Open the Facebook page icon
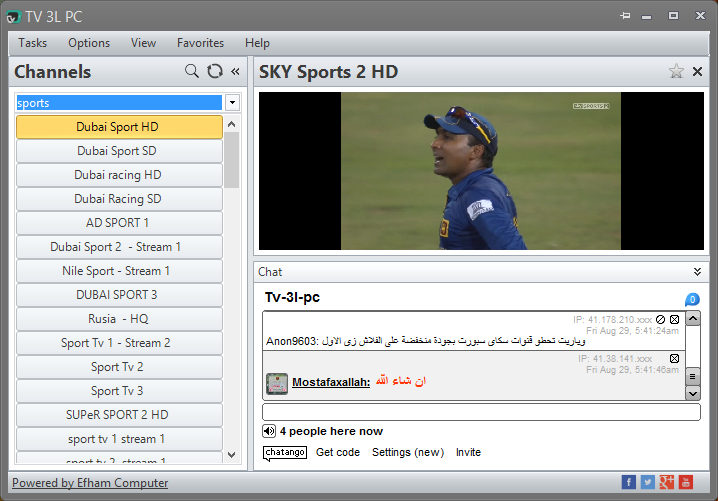Screen dimensions: 718x501 [629, 482]
